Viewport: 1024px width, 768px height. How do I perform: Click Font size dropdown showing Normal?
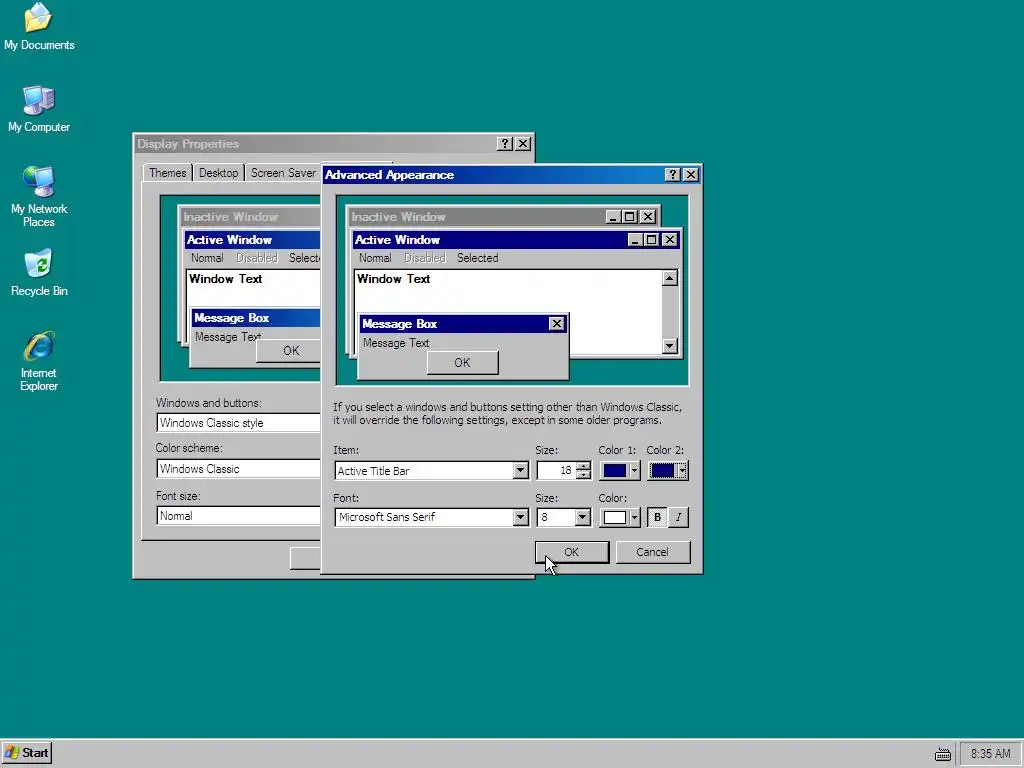point(239,516)
